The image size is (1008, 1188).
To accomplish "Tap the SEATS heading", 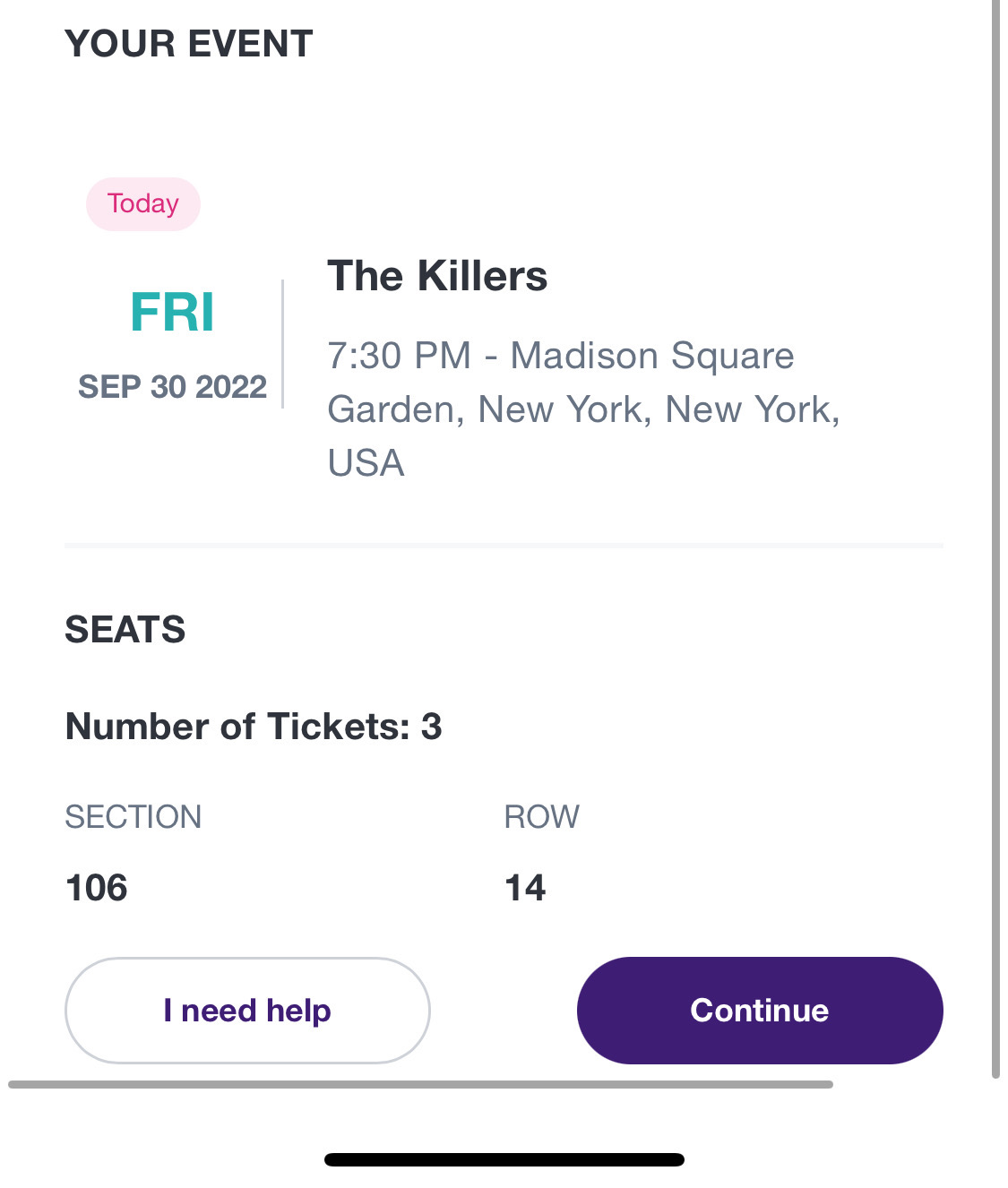I will click(x=125, y=630).
